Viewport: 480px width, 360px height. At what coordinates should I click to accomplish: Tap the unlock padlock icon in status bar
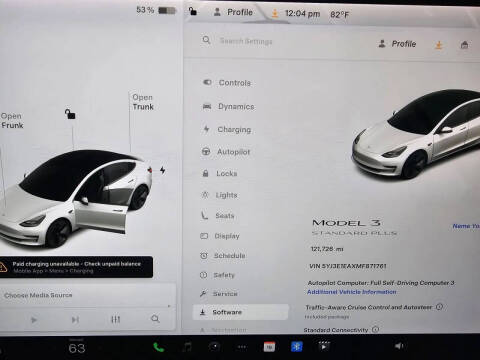(x=193, y=11)
